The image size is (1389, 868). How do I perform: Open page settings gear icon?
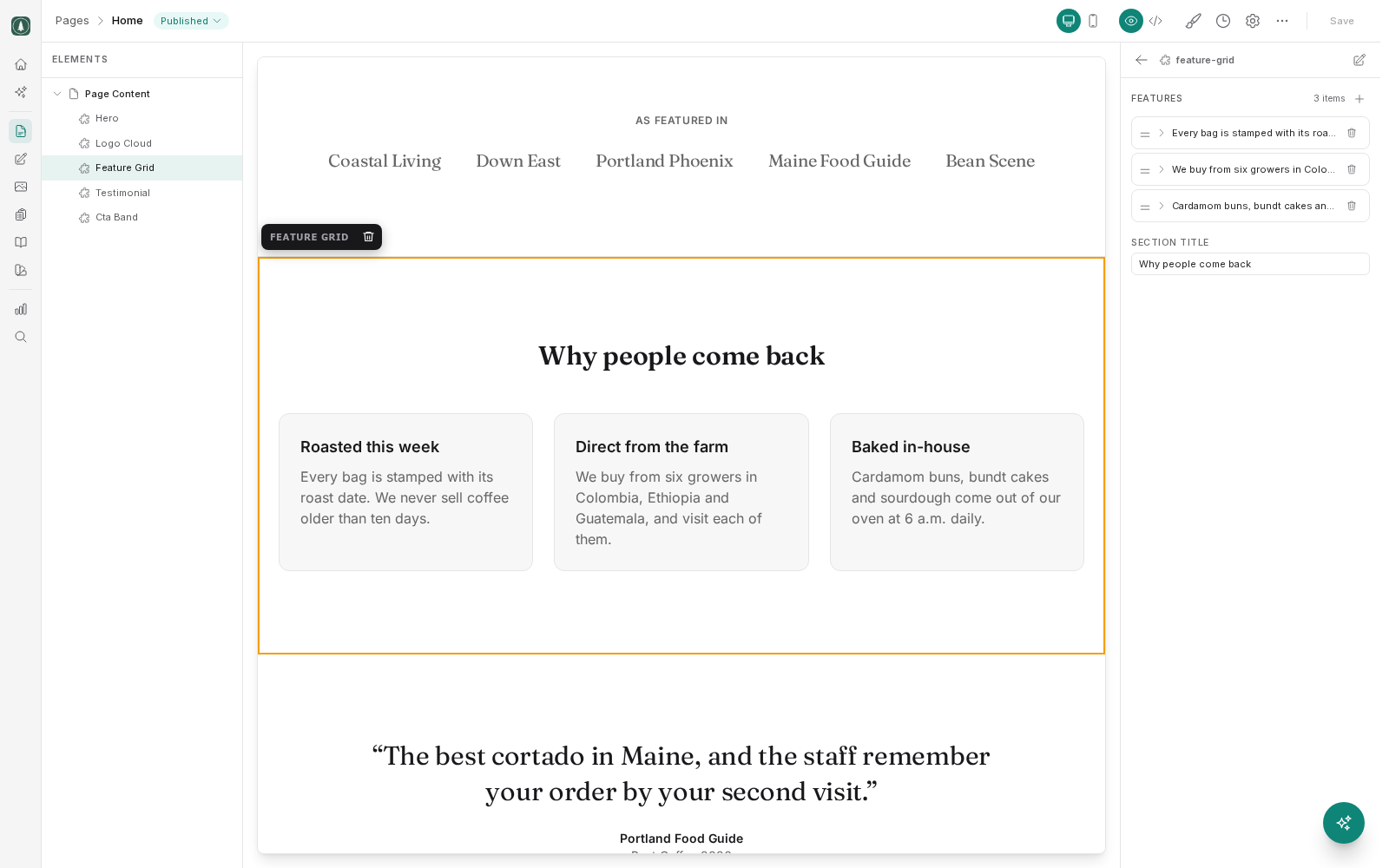click(x=1253, y=21)
